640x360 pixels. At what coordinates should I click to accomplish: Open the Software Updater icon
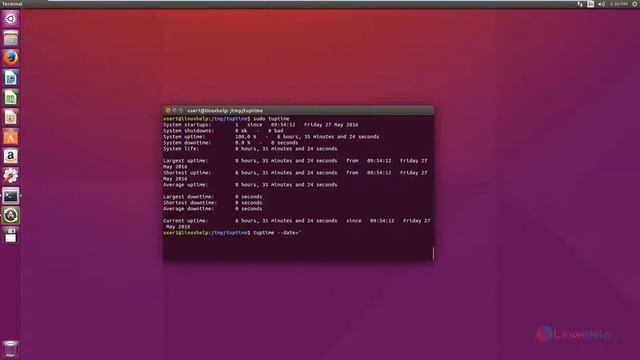pos(11,216)
